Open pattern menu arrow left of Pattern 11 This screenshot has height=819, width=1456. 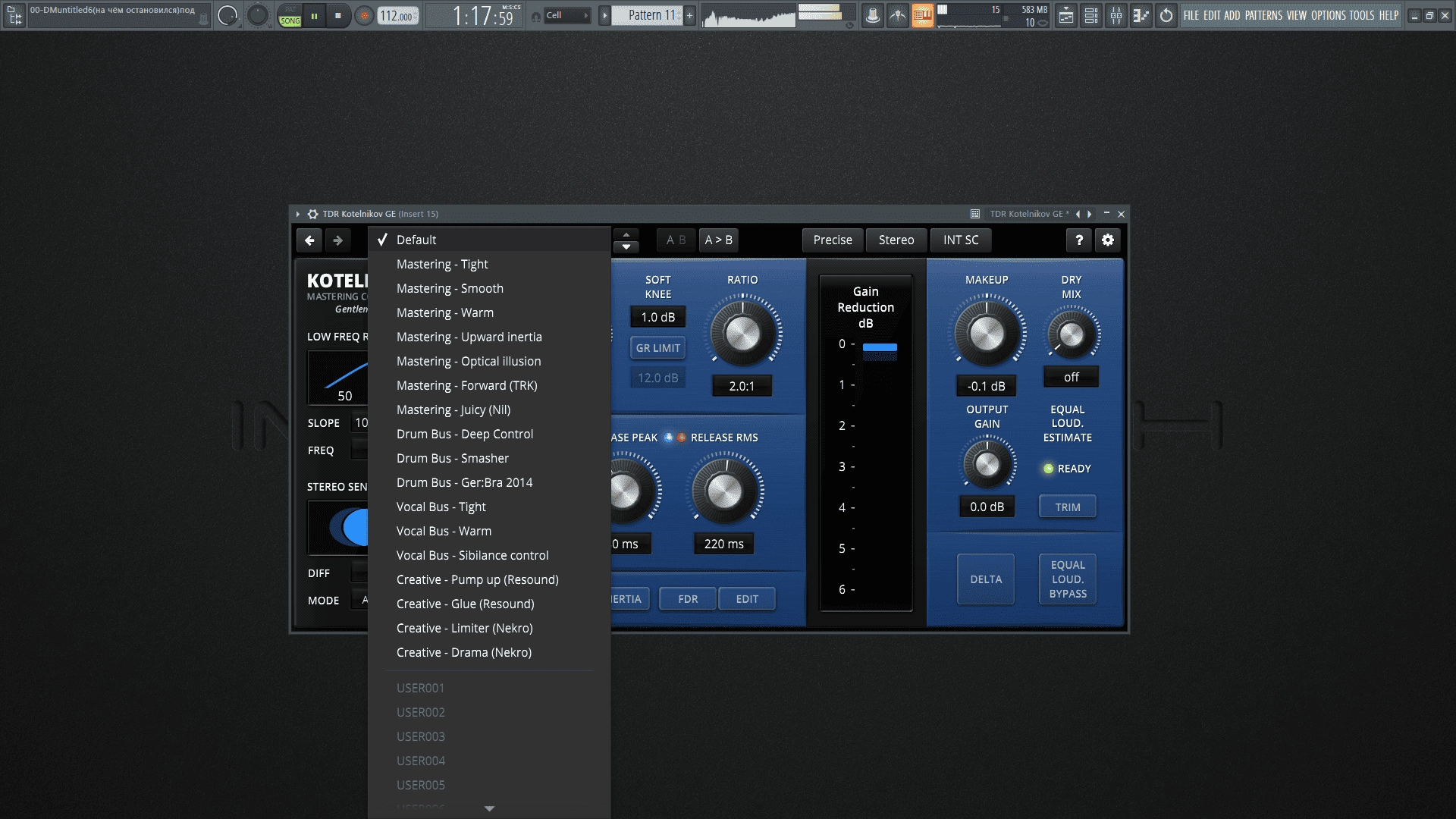(x=604, y=15)
